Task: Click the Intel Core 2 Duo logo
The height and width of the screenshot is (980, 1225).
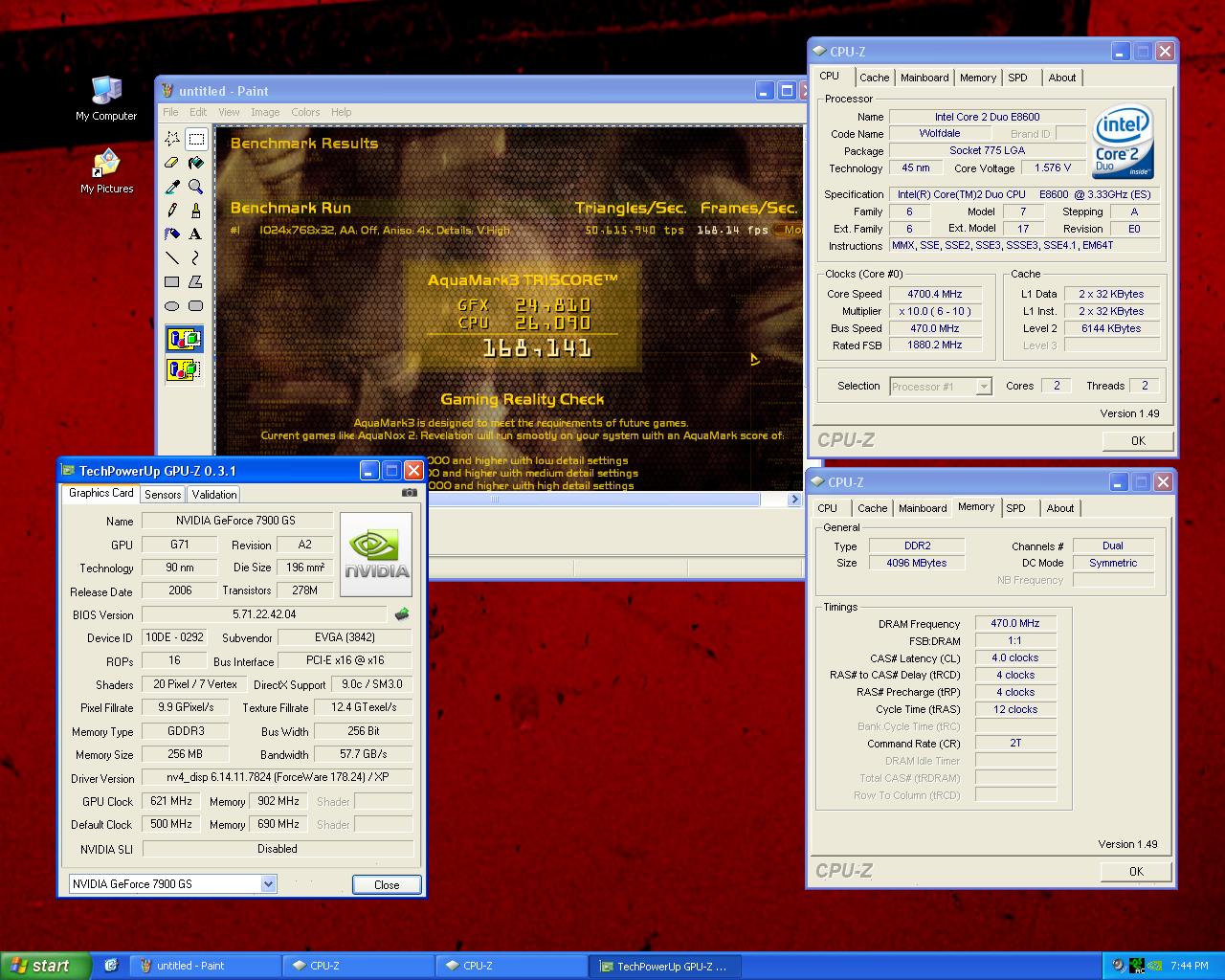Action: [1123, 144]
